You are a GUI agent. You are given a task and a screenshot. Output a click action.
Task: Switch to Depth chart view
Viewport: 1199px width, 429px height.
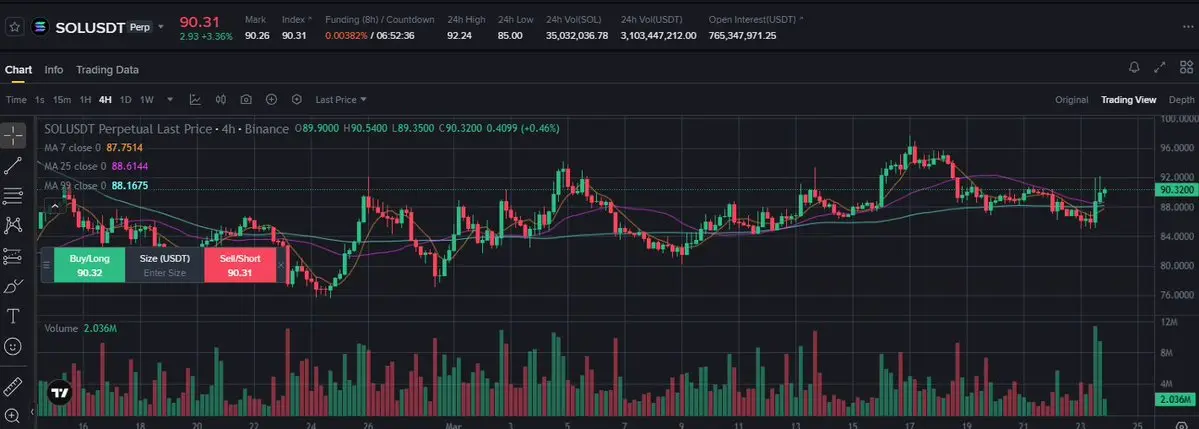[1181, 99]
